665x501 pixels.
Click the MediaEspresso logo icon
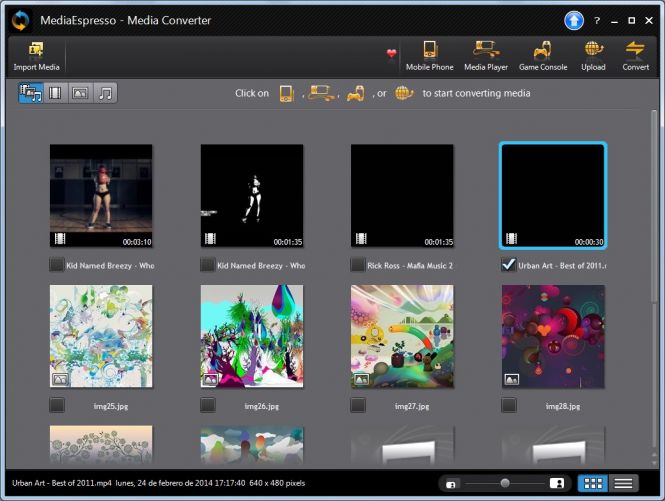click(x=20, y=20)
